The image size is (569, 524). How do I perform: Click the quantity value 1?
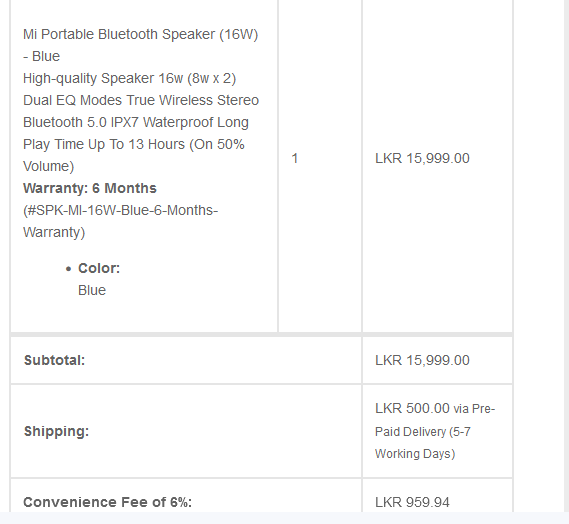295,158
